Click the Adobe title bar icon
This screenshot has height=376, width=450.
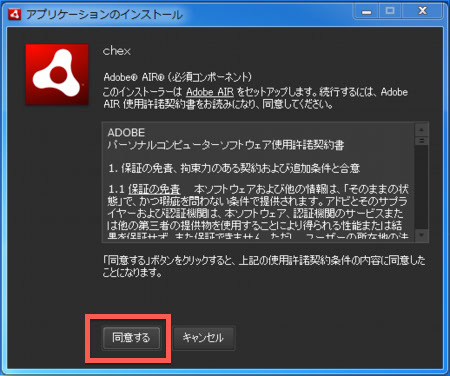click(15, 14)
